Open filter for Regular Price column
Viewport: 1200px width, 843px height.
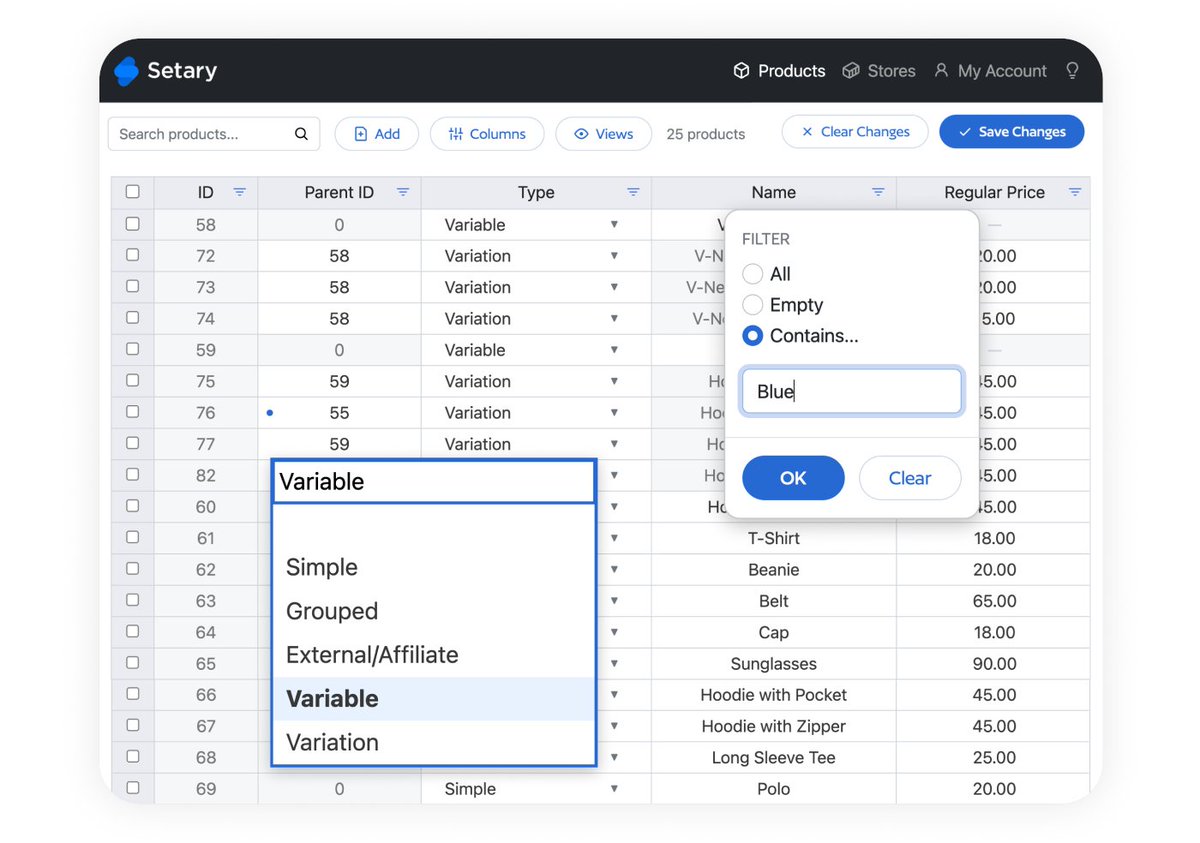pos(1075,192)
